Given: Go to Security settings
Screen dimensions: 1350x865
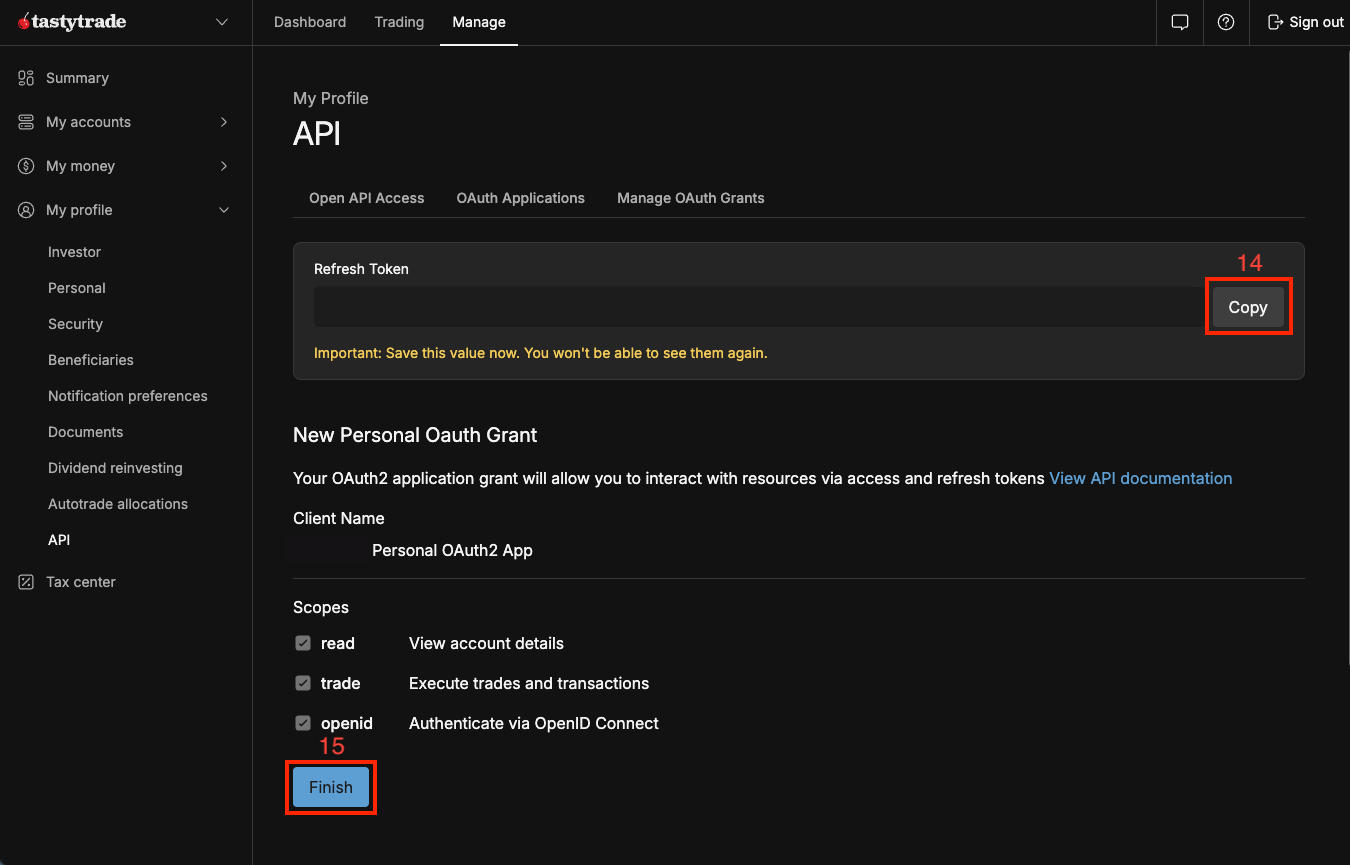Looking at the screenshot, I should tap(76, 324).
